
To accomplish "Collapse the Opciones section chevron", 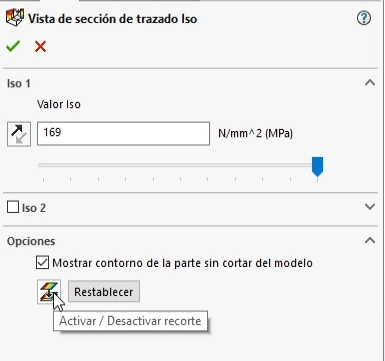I will click(370, 240).
